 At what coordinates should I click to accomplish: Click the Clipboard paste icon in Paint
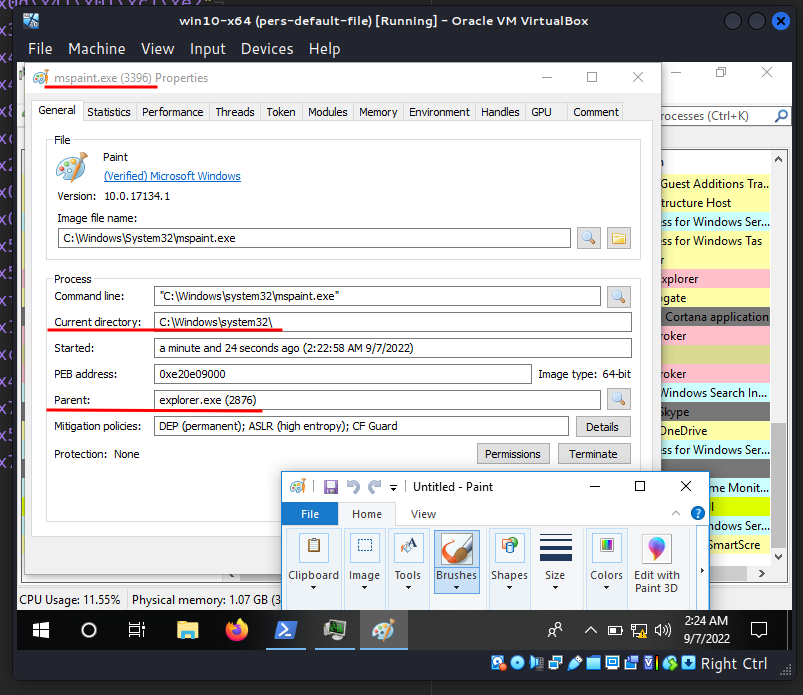[x=313, y=547]
